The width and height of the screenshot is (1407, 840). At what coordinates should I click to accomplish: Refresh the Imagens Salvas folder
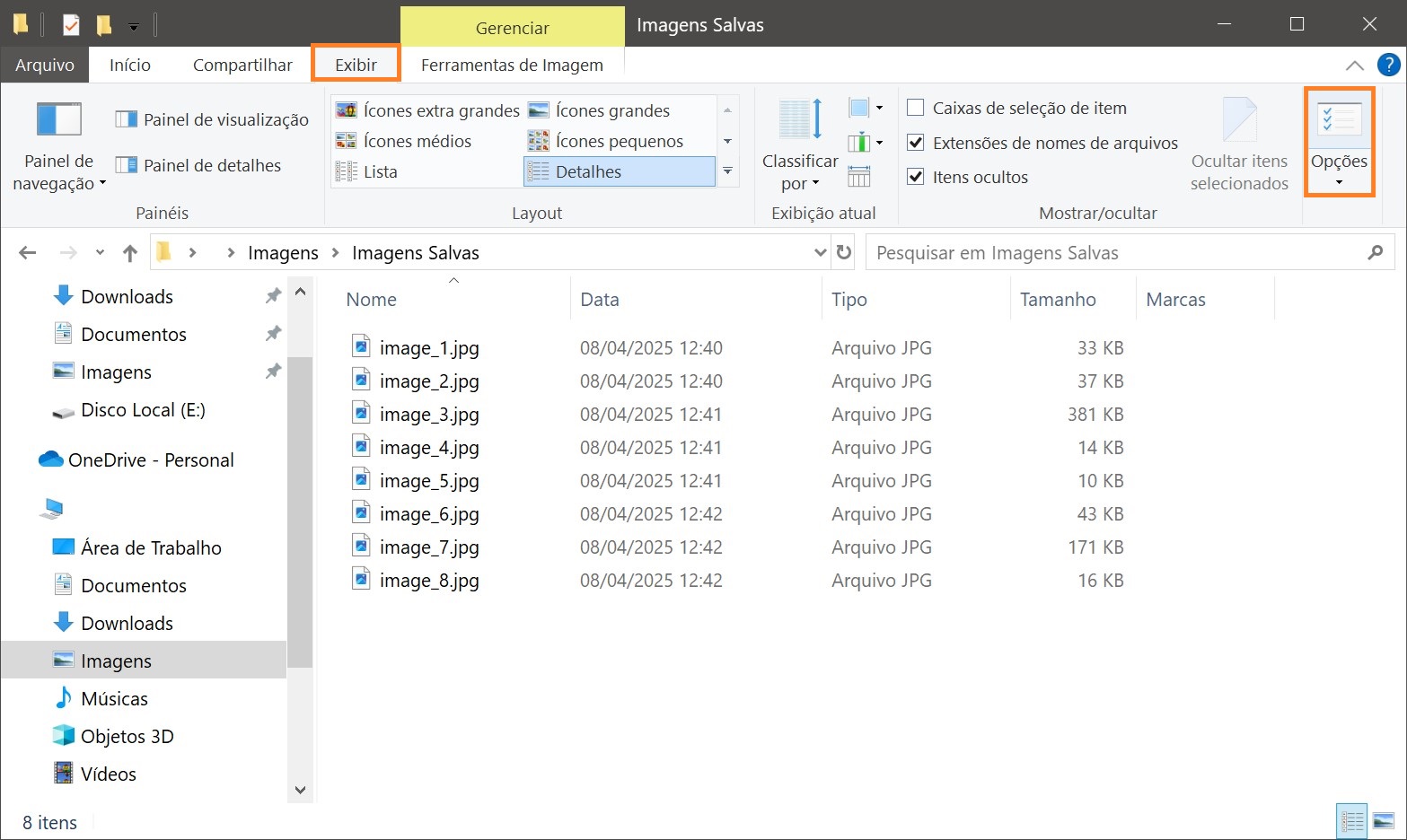[x=844, y=253]
